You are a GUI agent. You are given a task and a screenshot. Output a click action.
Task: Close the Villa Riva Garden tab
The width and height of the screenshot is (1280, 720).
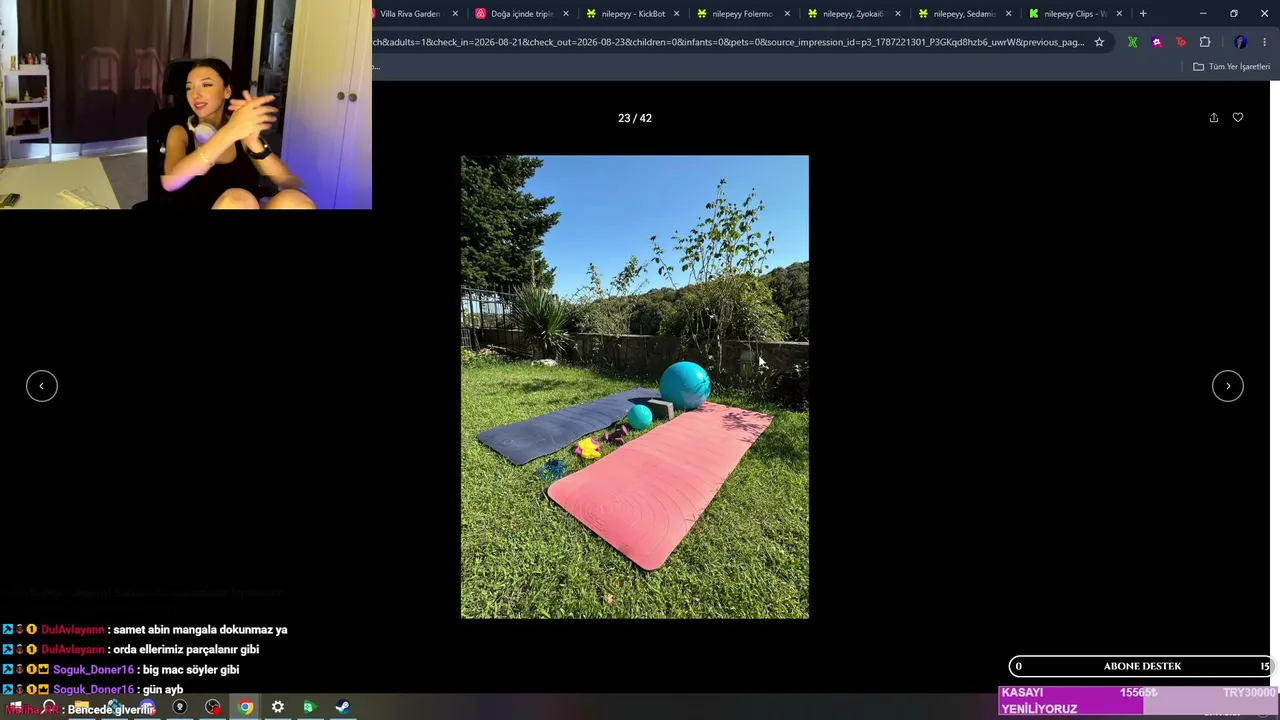pyautogui.click(x=455, y=14)
